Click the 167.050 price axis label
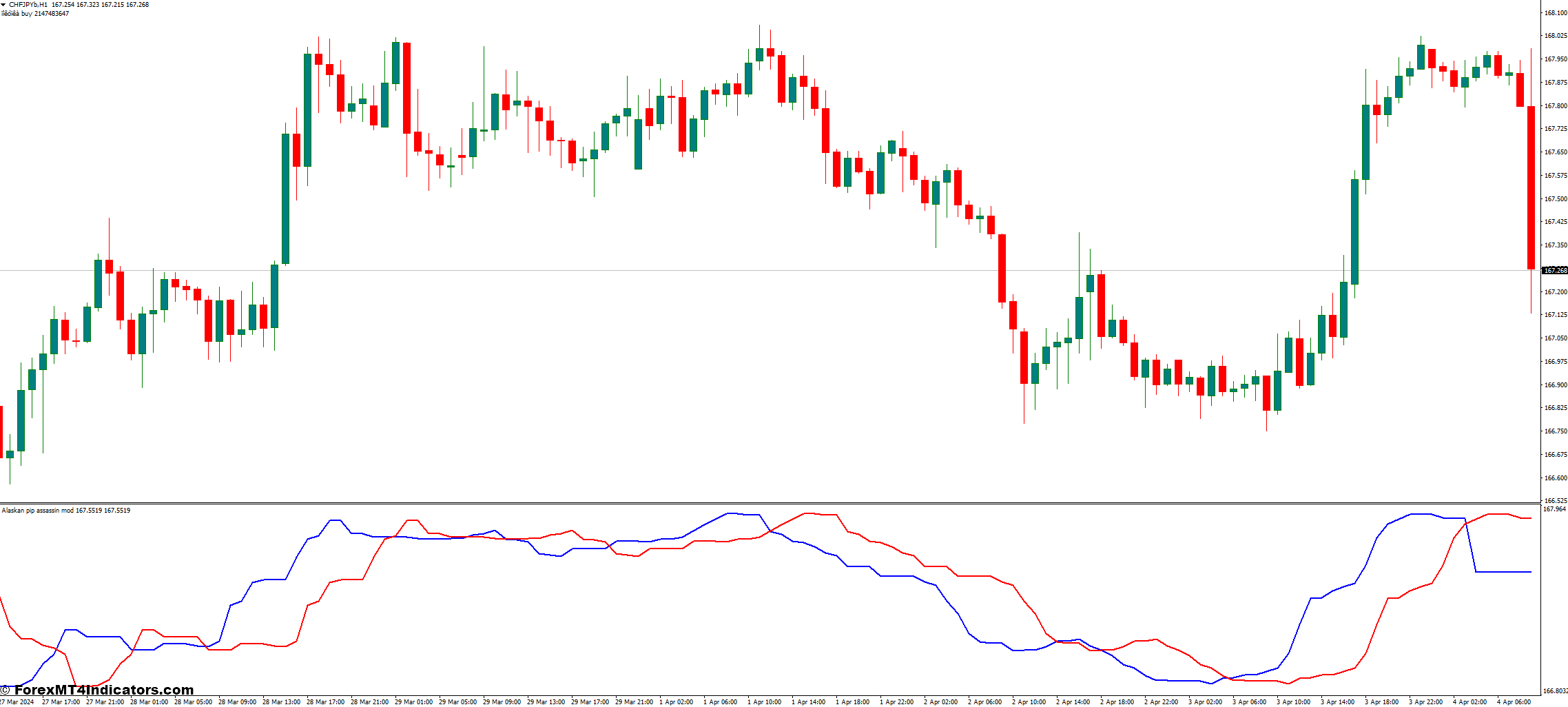Viewport: 1568px width, 707px height. (1555, 338)
